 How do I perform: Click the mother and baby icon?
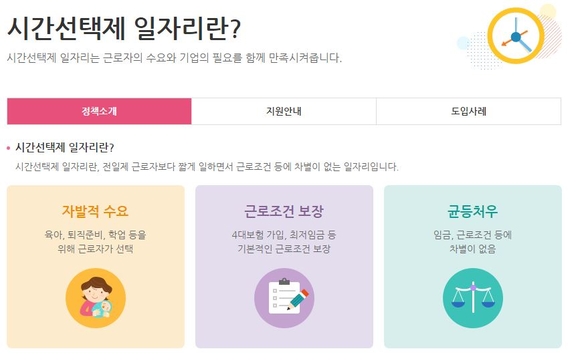click(95, 298)
